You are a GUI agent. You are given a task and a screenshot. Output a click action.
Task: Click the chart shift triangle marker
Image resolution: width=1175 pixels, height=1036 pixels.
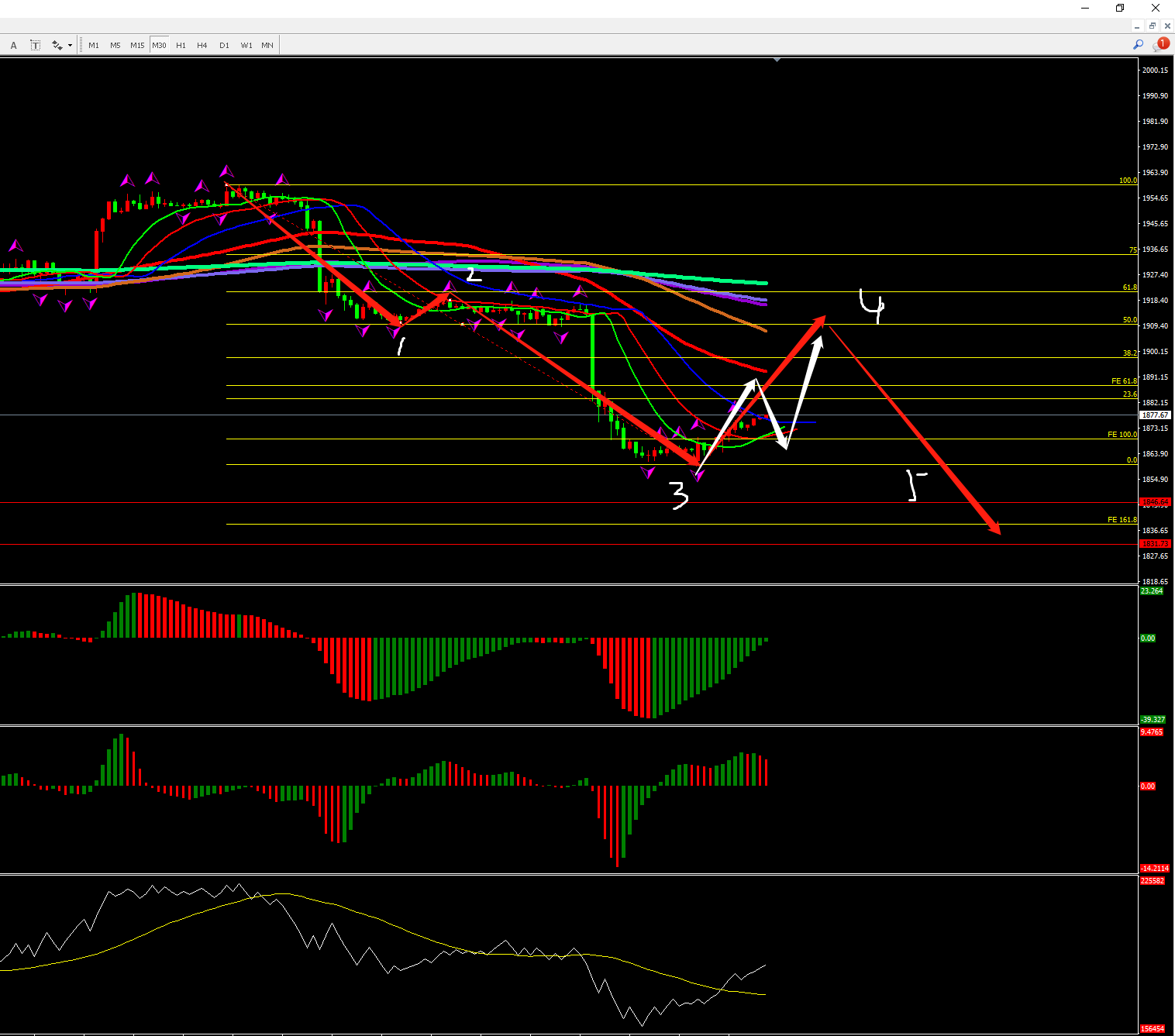point(777,60)
